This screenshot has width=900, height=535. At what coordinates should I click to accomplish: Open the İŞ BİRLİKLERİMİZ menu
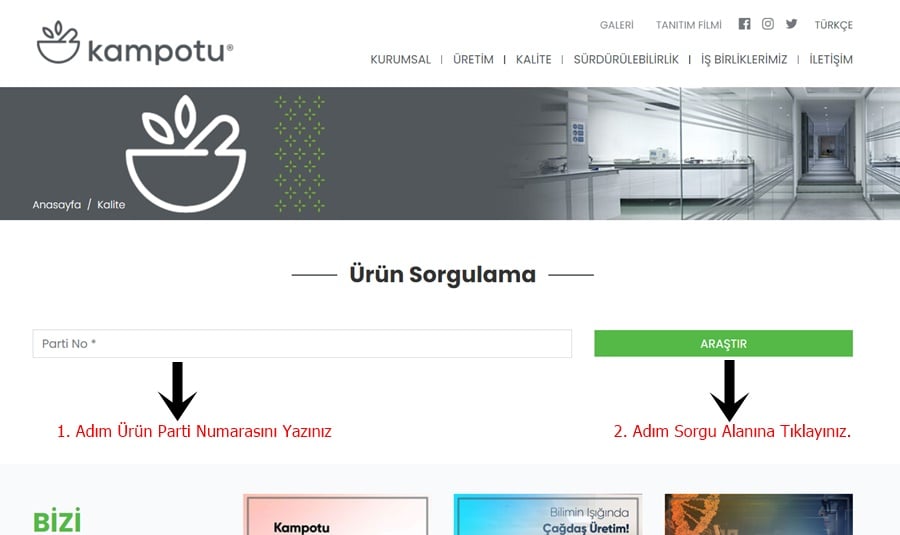click(x=744, y=60)
